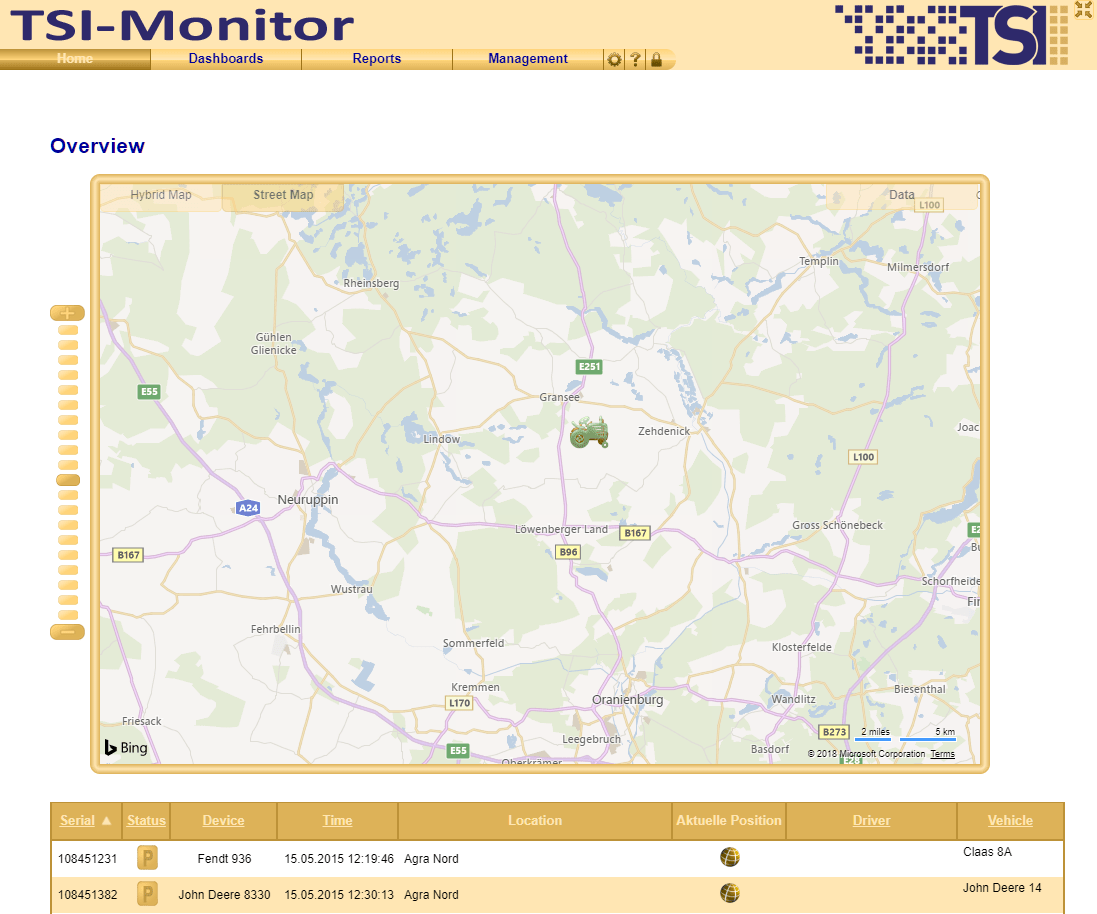Click the P status icon for John Deere 8330
The image size is (1097, 914).
coord(147,894)
